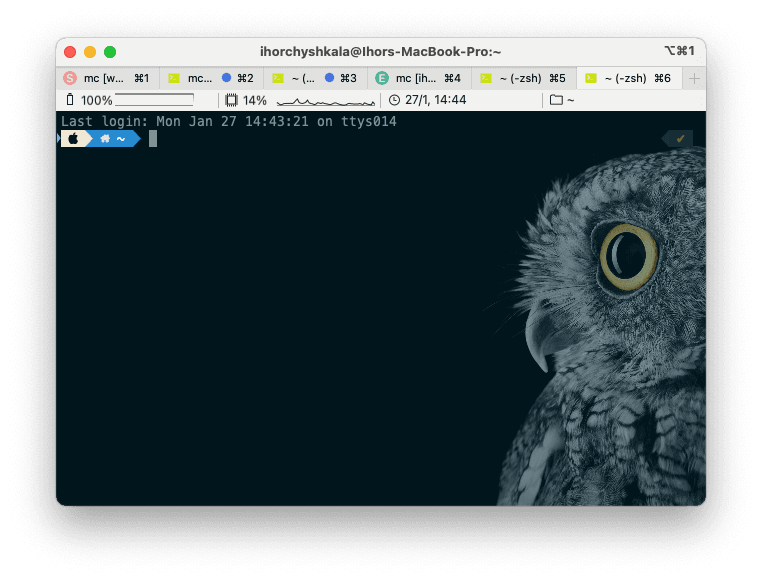
Task: Click the blue activity dot on tab ⌘3
Action: click(329, 78)
